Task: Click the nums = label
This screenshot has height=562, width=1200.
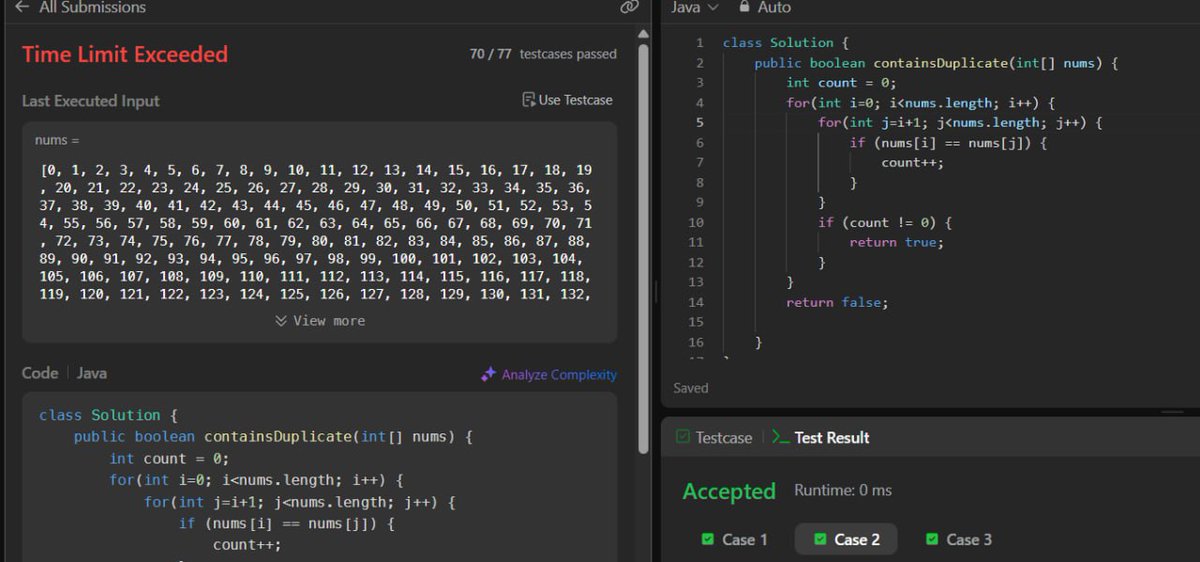Action: [x=57, y=140]
